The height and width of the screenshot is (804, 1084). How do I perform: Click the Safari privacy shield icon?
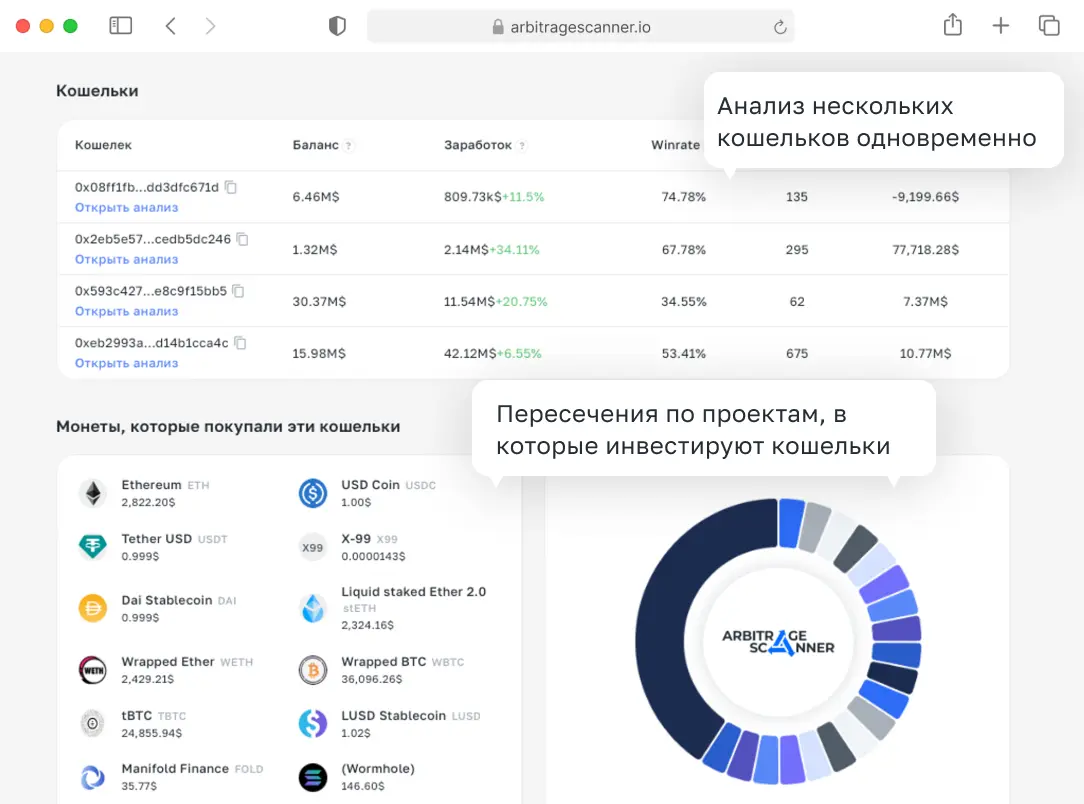(337, 26)
